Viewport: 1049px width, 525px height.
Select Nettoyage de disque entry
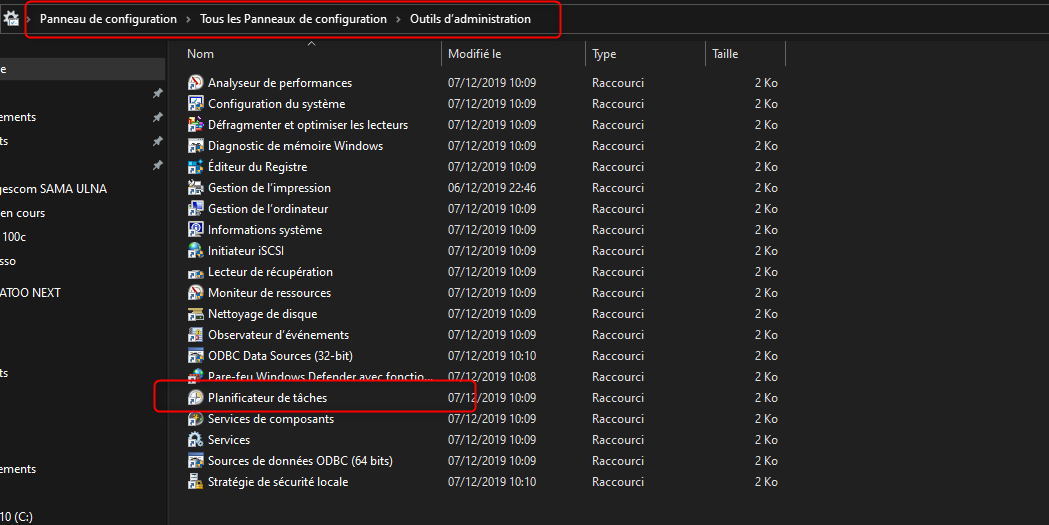click(262, 314)
